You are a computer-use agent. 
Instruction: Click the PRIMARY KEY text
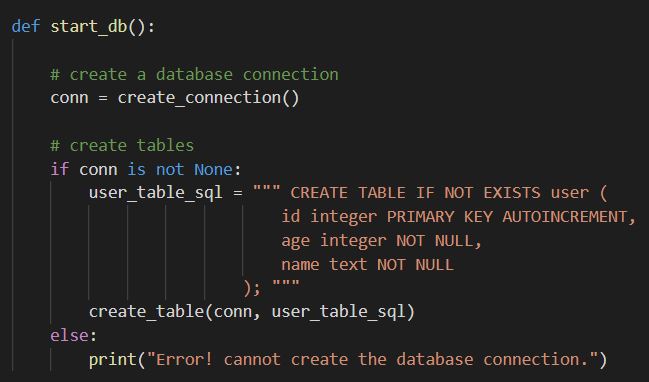(x=440, y=217)
